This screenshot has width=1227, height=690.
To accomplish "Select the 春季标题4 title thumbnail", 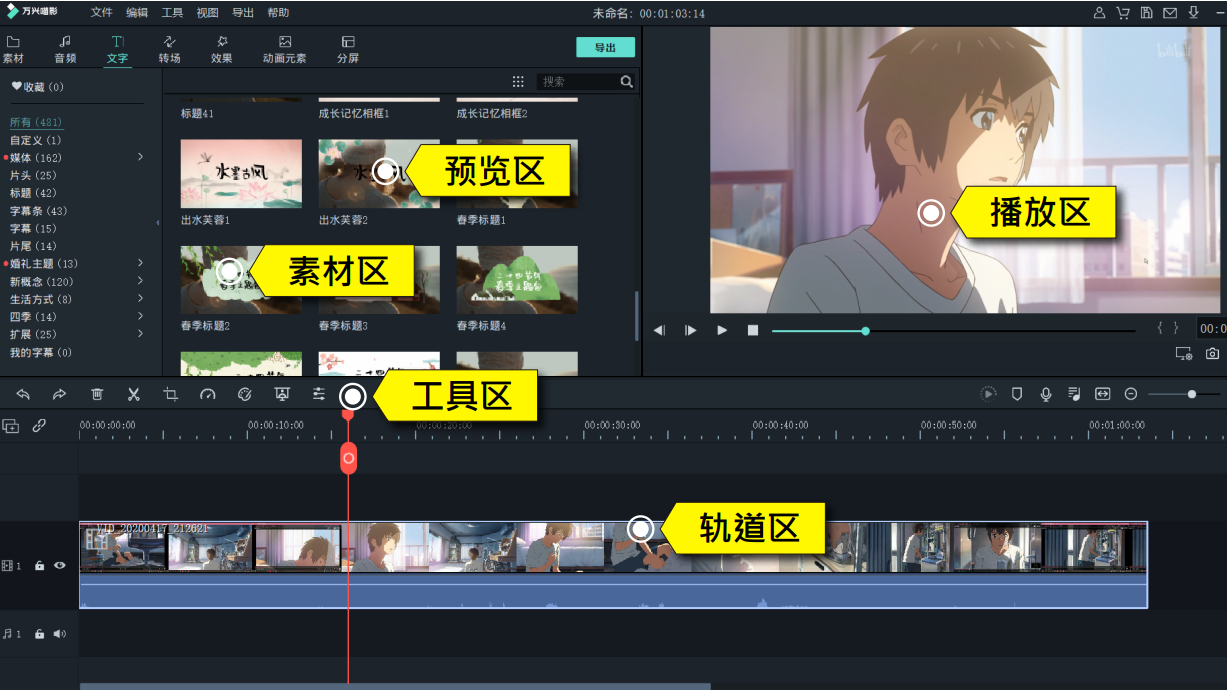I will pos(517,280).
